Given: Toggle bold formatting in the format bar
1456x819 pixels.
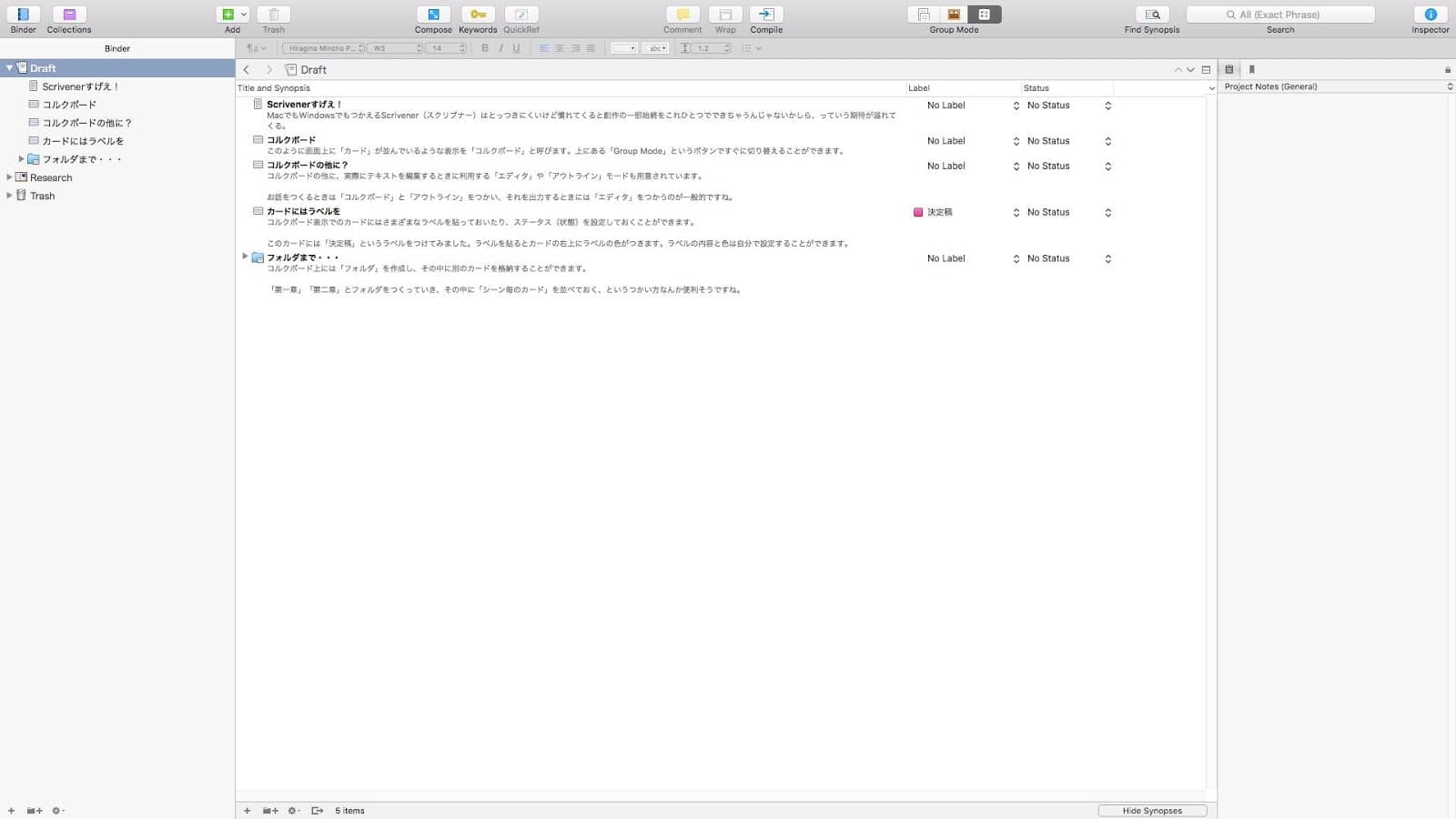Looking at the screenshot, I should point(483,48).
